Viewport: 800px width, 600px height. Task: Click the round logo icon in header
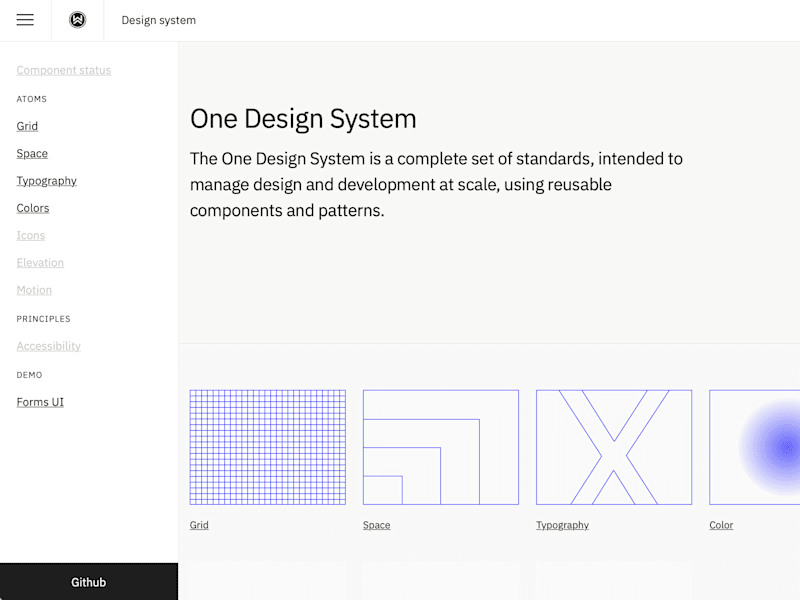pyautogui.click(x=78, y=20)
